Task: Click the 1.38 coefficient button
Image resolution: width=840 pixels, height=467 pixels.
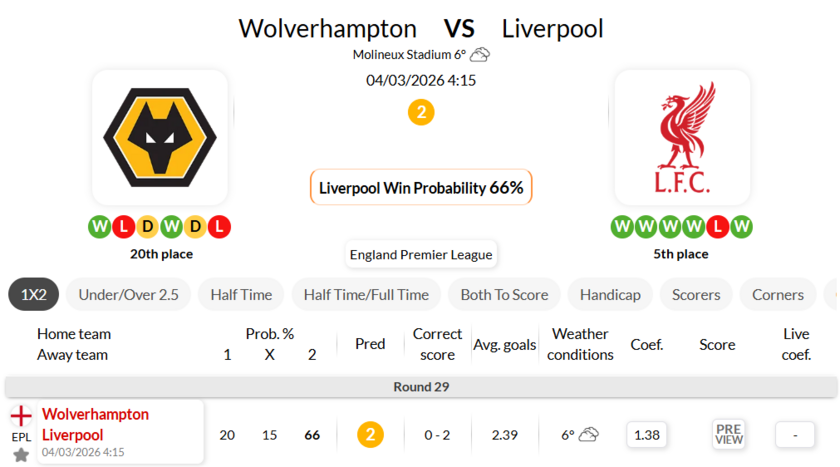Action: pyautogui.click(x=647, y=434)
